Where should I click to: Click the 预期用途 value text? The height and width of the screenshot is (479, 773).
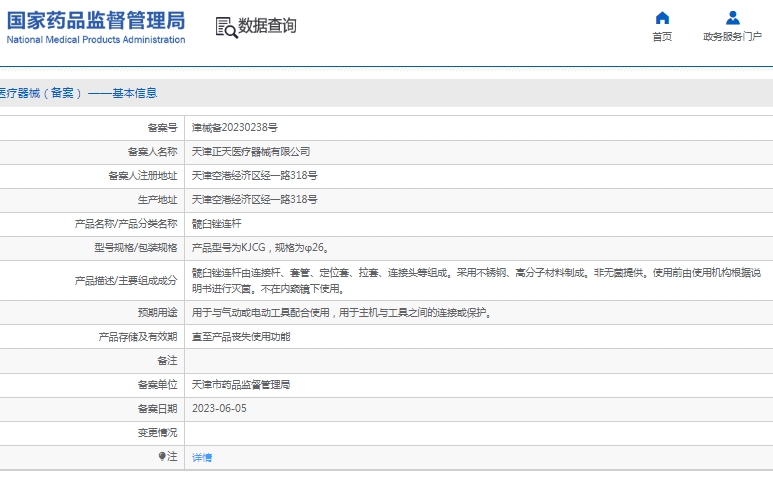(342, 312)
